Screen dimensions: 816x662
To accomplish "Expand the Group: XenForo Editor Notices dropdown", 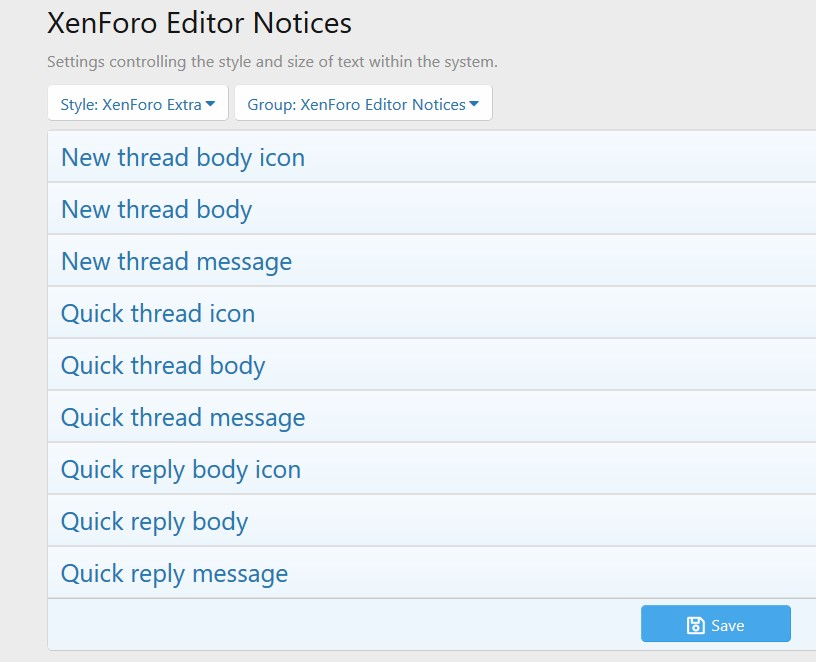I will [x=362, y=104].
